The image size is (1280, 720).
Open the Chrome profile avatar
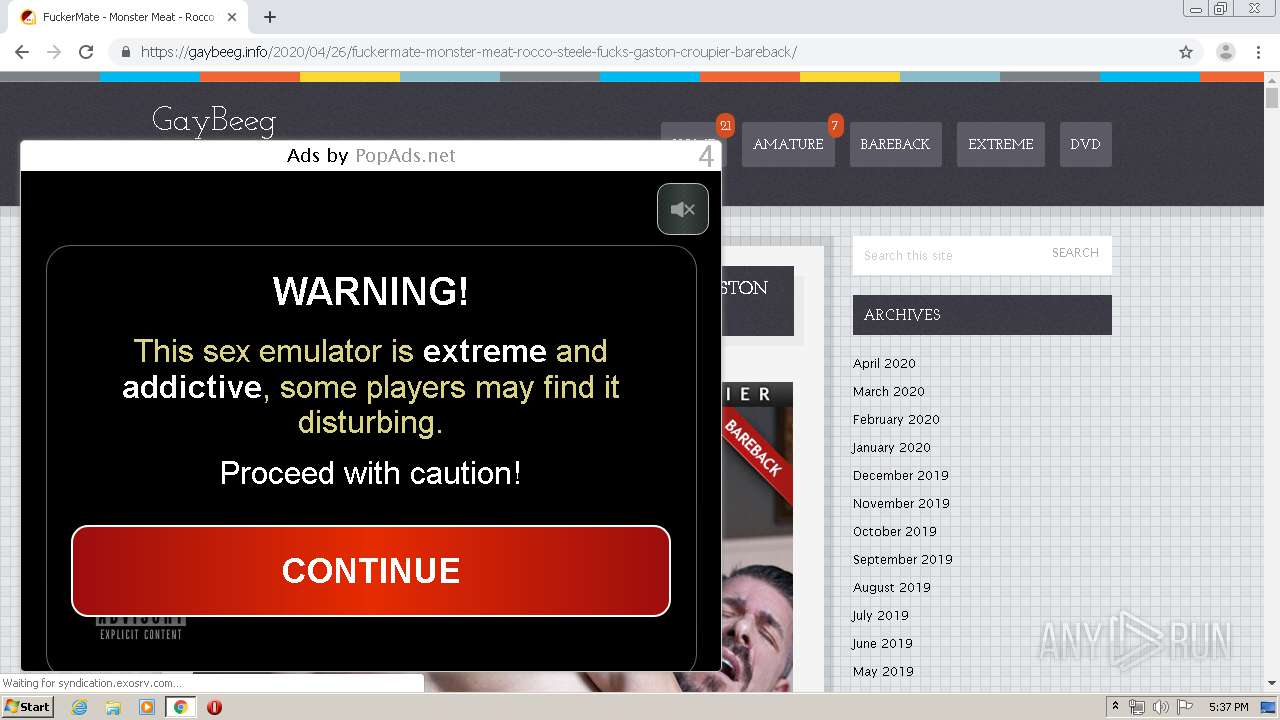click(x=1226, y=52)
